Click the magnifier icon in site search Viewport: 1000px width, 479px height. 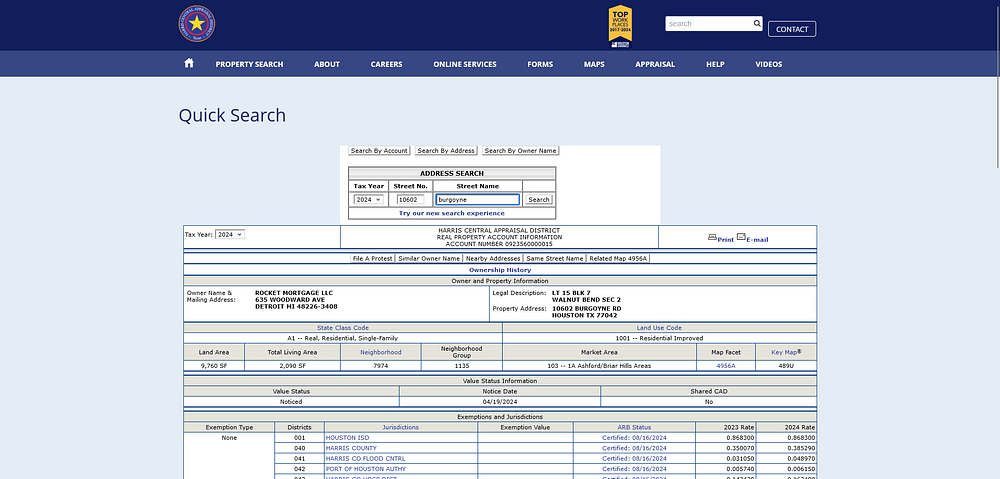[757, 24]
